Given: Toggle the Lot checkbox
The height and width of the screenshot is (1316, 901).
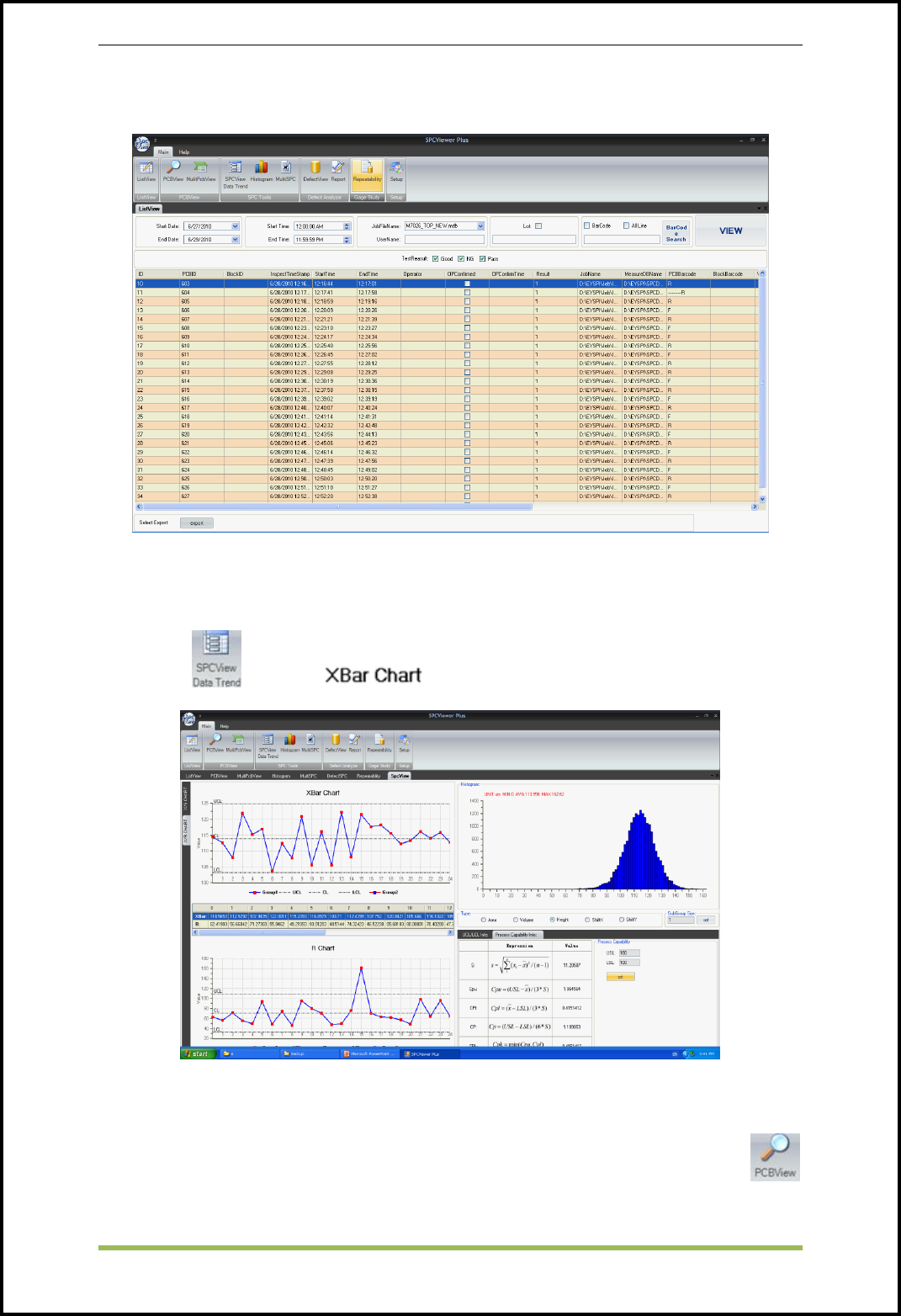Looking at the screenshot, I should coord(538,226).
